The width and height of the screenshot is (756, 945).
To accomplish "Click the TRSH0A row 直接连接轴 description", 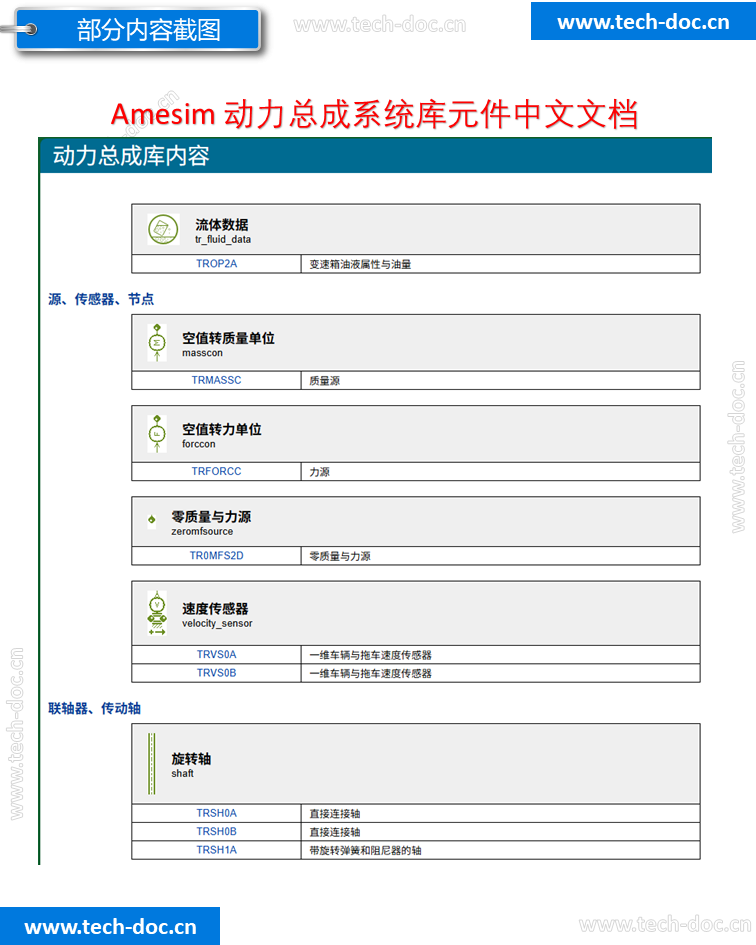I will point(335,813).
